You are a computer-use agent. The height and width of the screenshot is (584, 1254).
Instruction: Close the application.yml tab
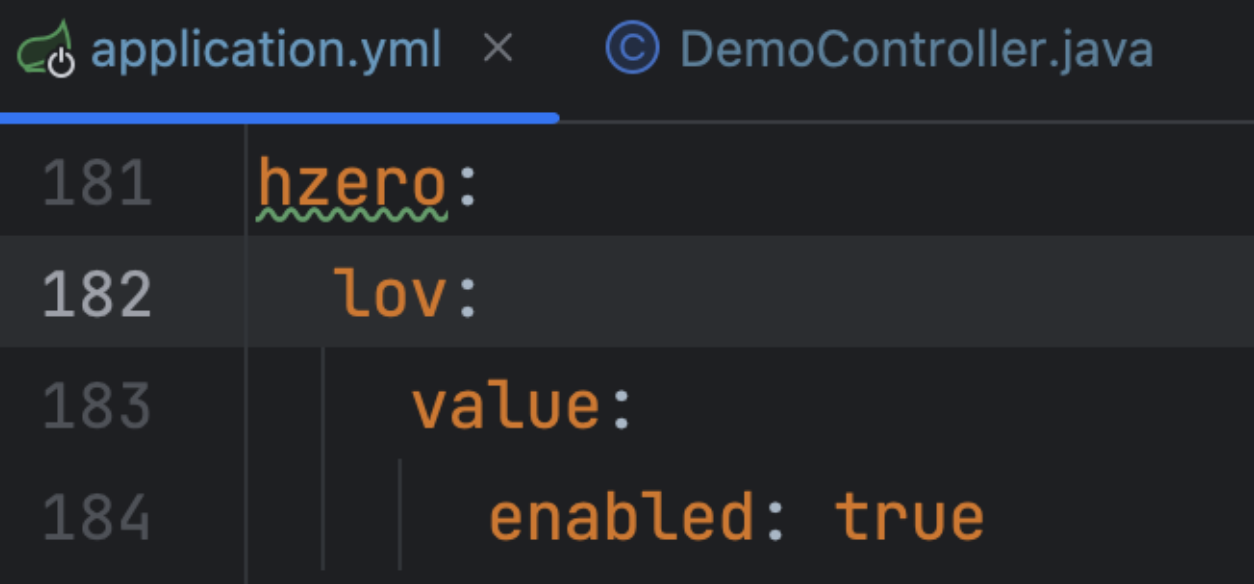click(497, 48)
